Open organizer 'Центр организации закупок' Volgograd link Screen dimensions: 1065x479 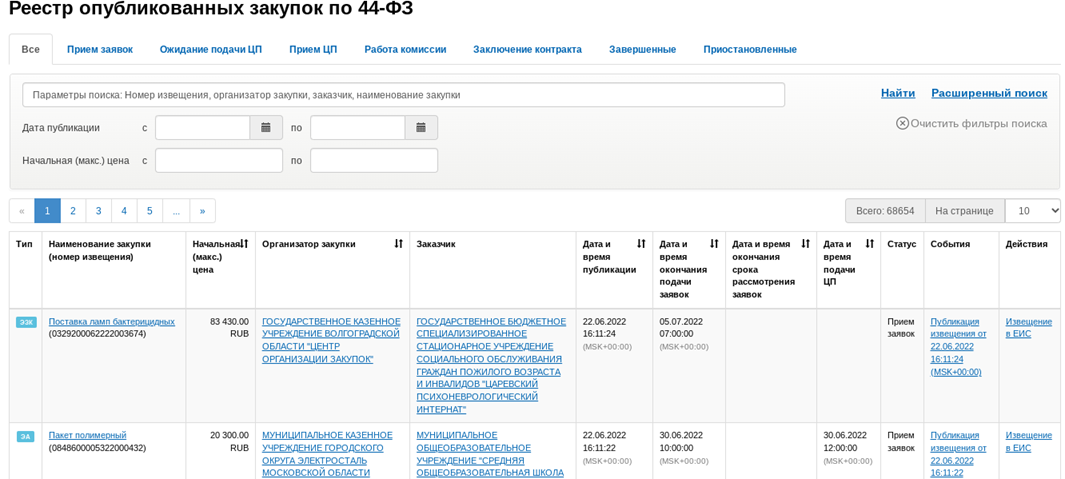click(x=331, y=340)
